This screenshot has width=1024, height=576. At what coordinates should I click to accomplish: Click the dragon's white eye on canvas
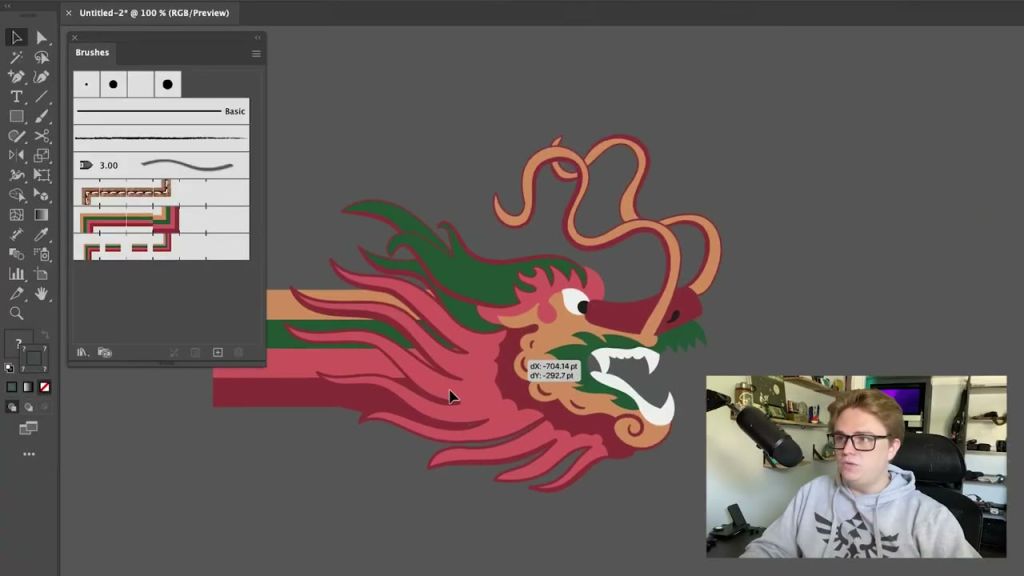574,302
